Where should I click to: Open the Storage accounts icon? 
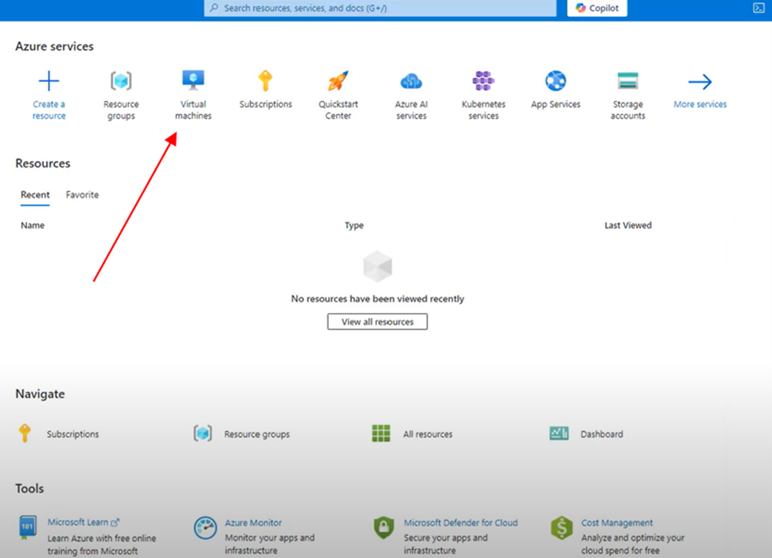(628, 81)
